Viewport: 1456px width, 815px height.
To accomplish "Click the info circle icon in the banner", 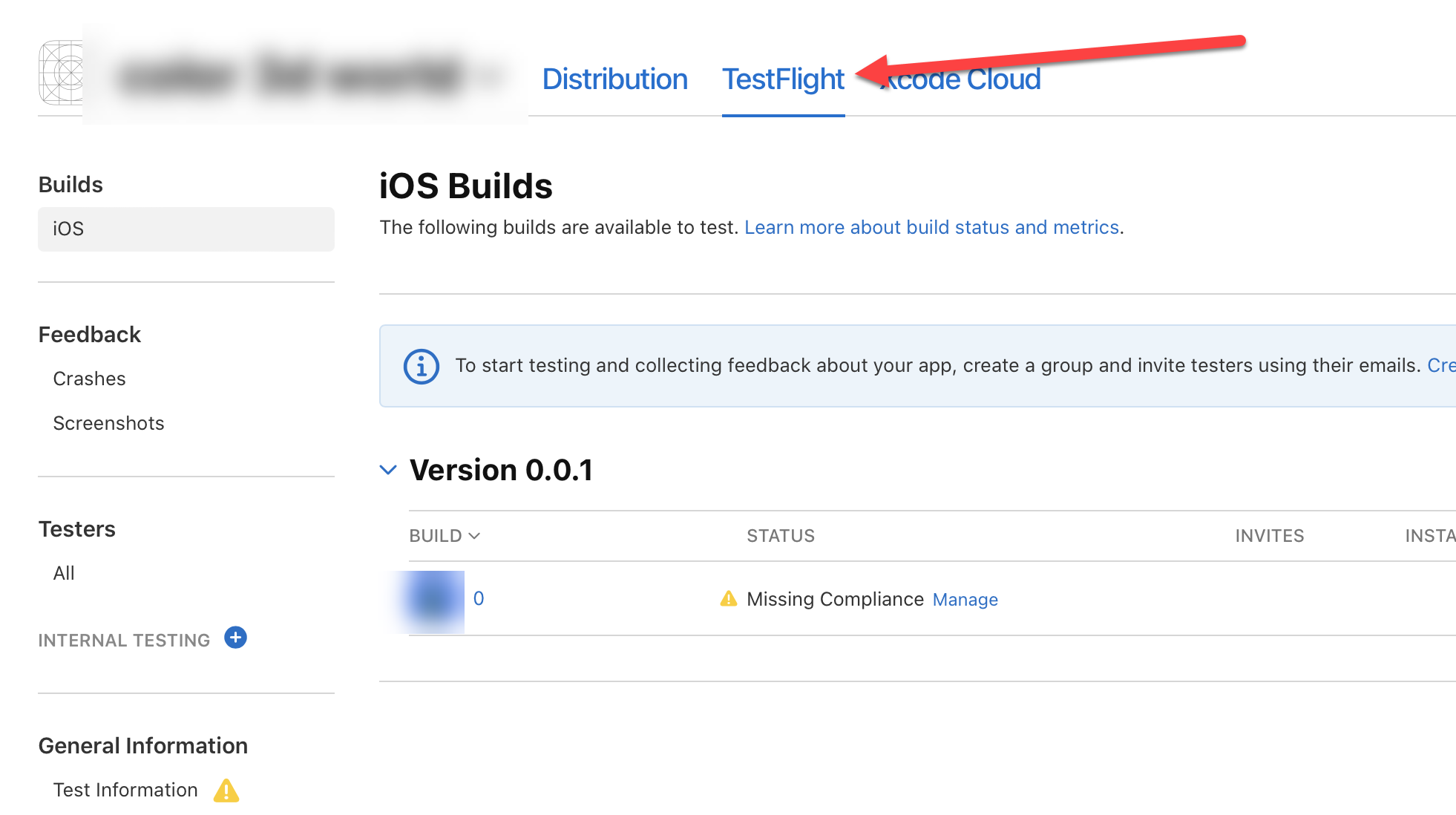I will point(421,366).
